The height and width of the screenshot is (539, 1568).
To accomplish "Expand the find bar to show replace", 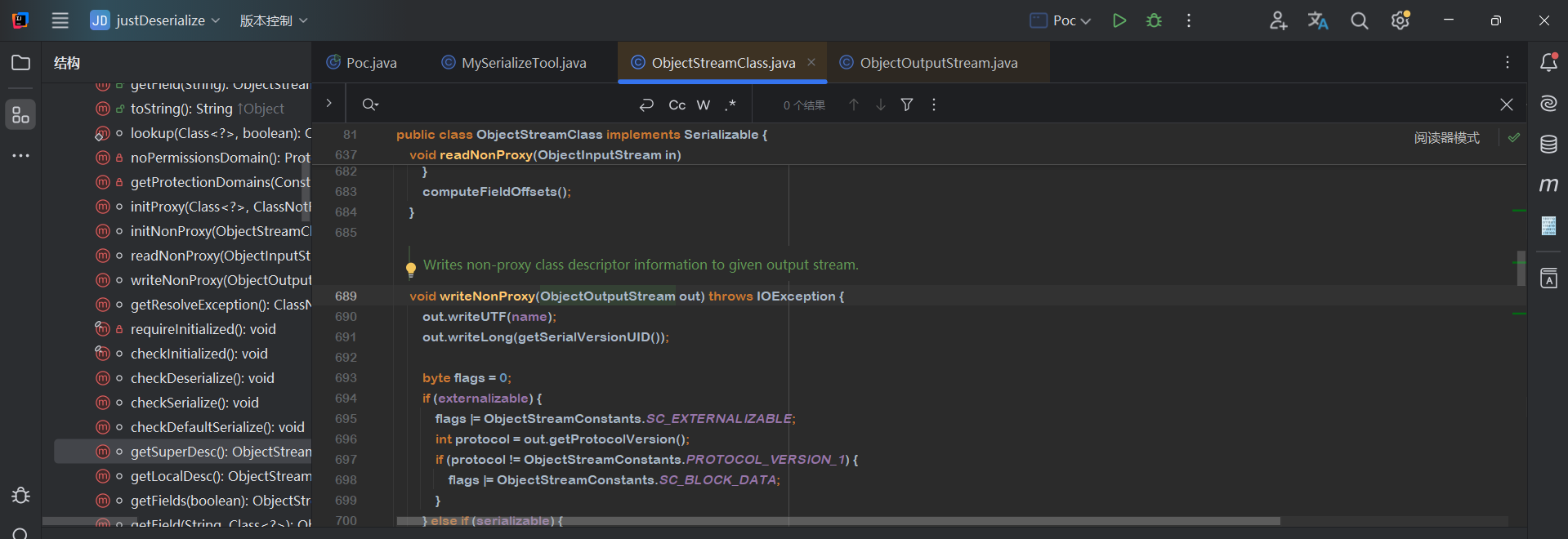I will pos(328,103).
